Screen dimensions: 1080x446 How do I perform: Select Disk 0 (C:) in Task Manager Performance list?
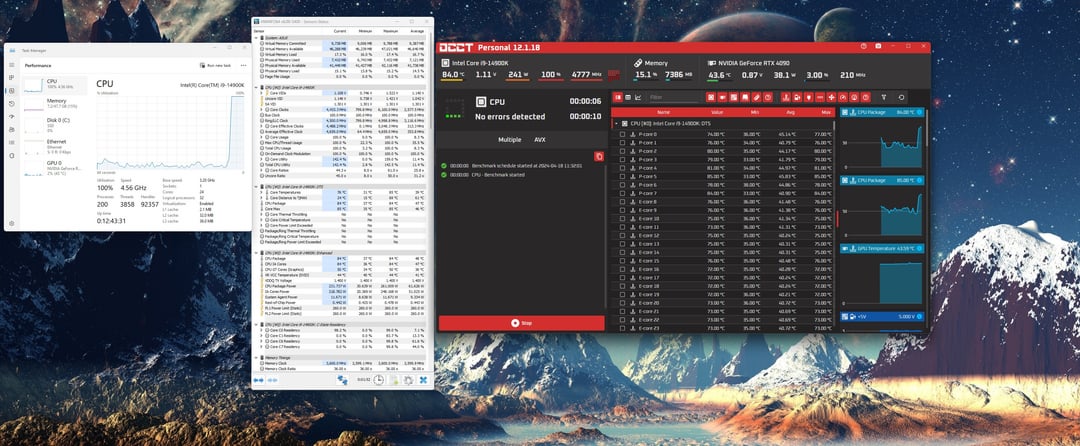coord(55,125)
